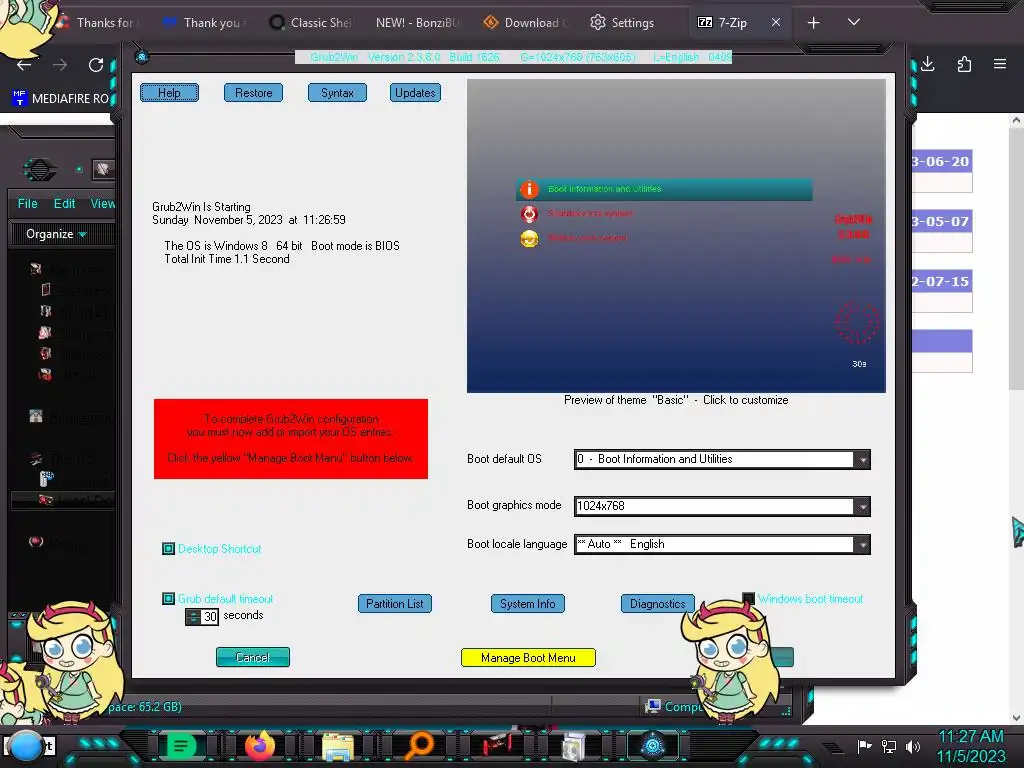Click the Basic theme preview to customize

click(x=676, y=236)
